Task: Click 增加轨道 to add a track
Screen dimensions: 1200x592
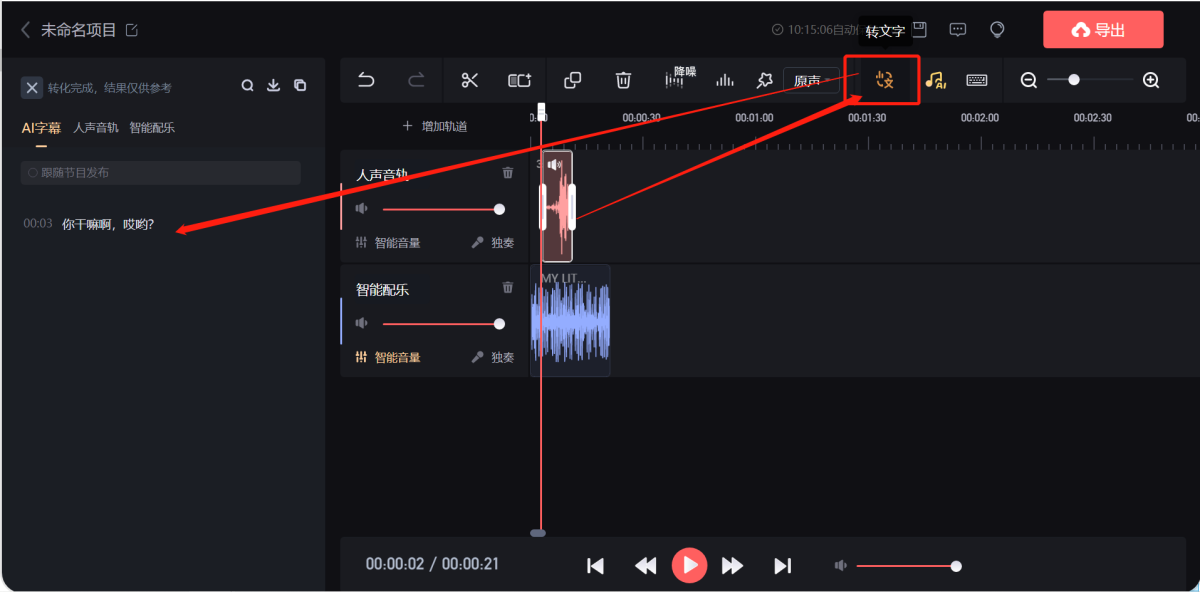Action: pos(435,127)
